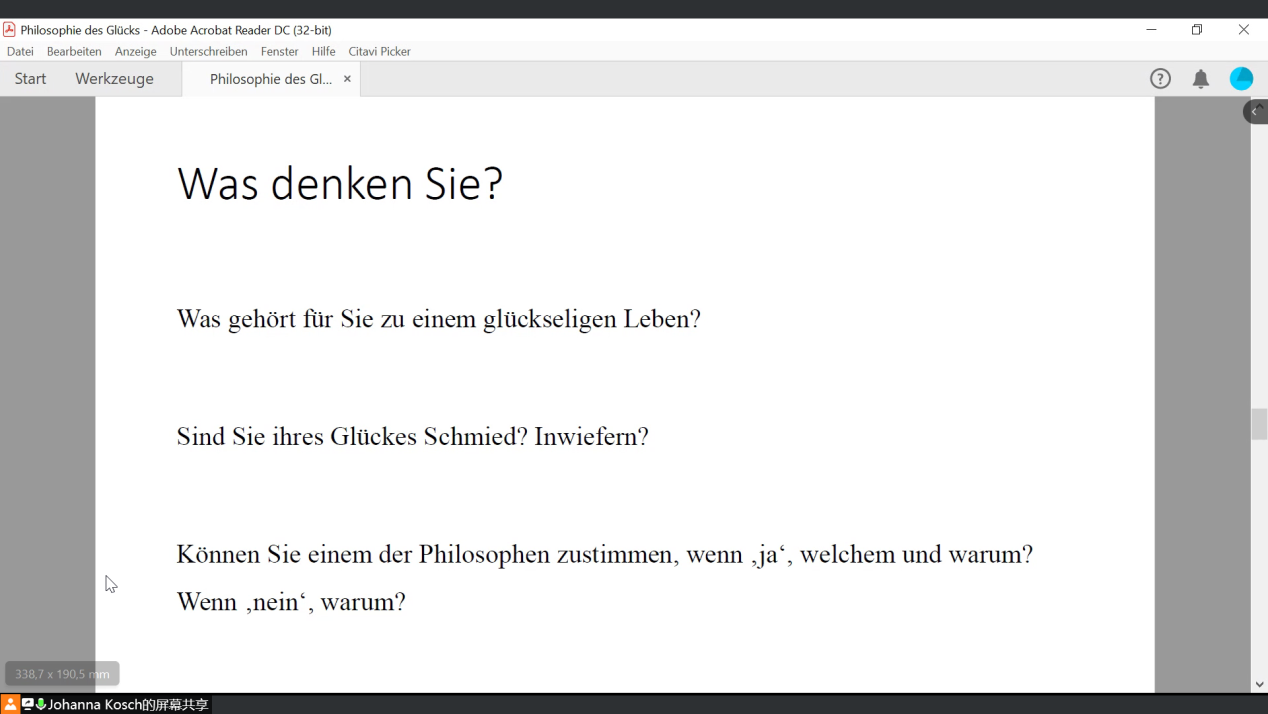Open notifications via the bell icon
This screenshot has height=714, width=1268.
click(x=1201, y=79)
